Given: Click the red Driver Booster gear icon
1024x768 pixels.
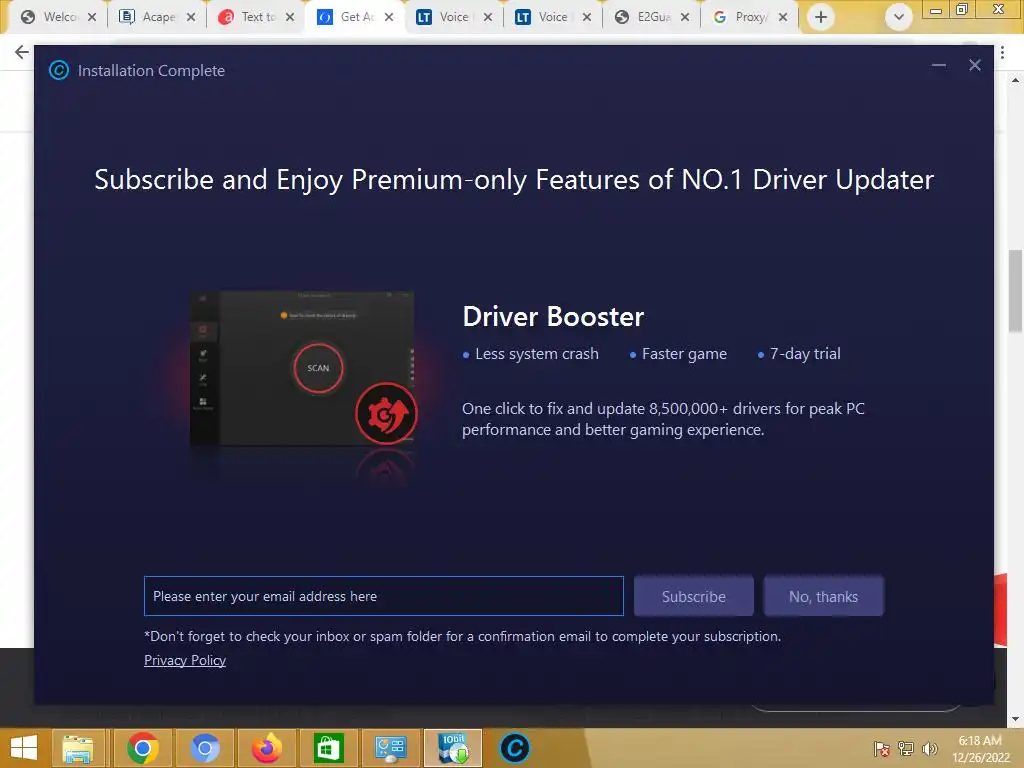Looking at the screenshot, I should pyautogui.click(x=386, y=413).
